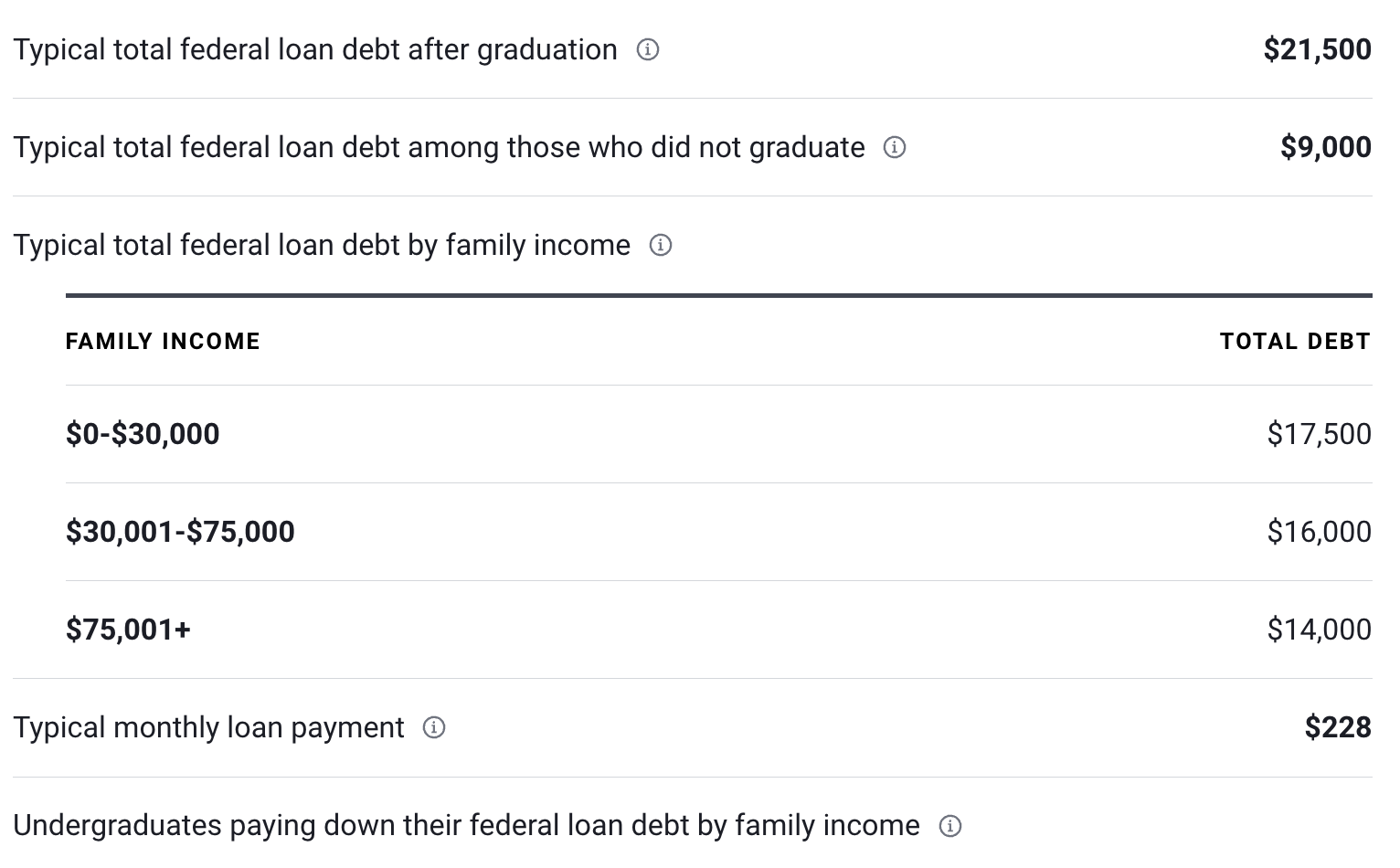The width and height of the screenshot is (1400, 868).
Task: Click the $9,000 non-graduate debt value
Action: click(1325, 147)
